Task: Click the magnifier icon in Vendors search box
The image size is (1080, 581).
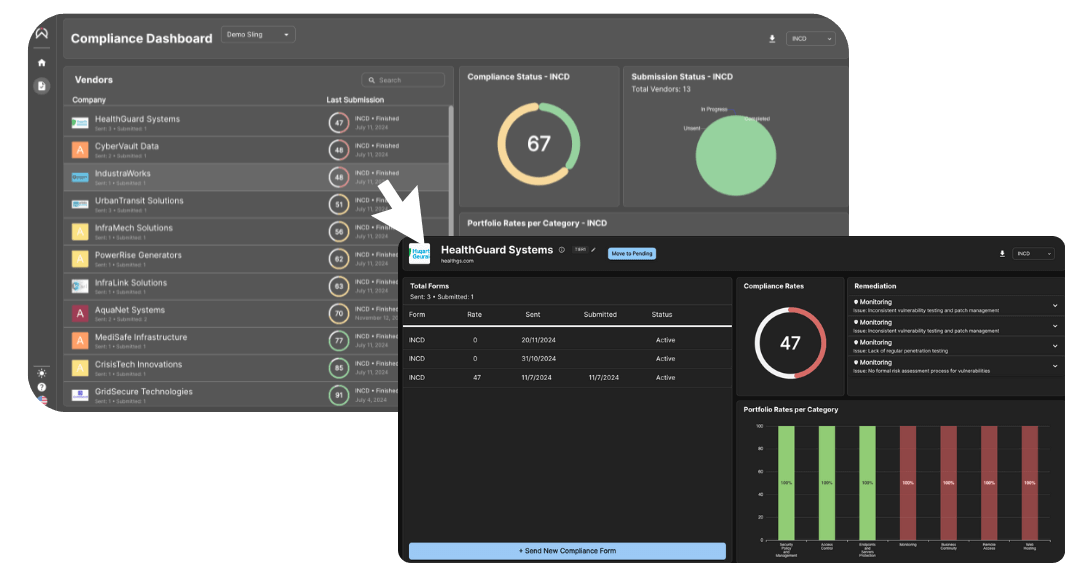Action: point(370,79)
